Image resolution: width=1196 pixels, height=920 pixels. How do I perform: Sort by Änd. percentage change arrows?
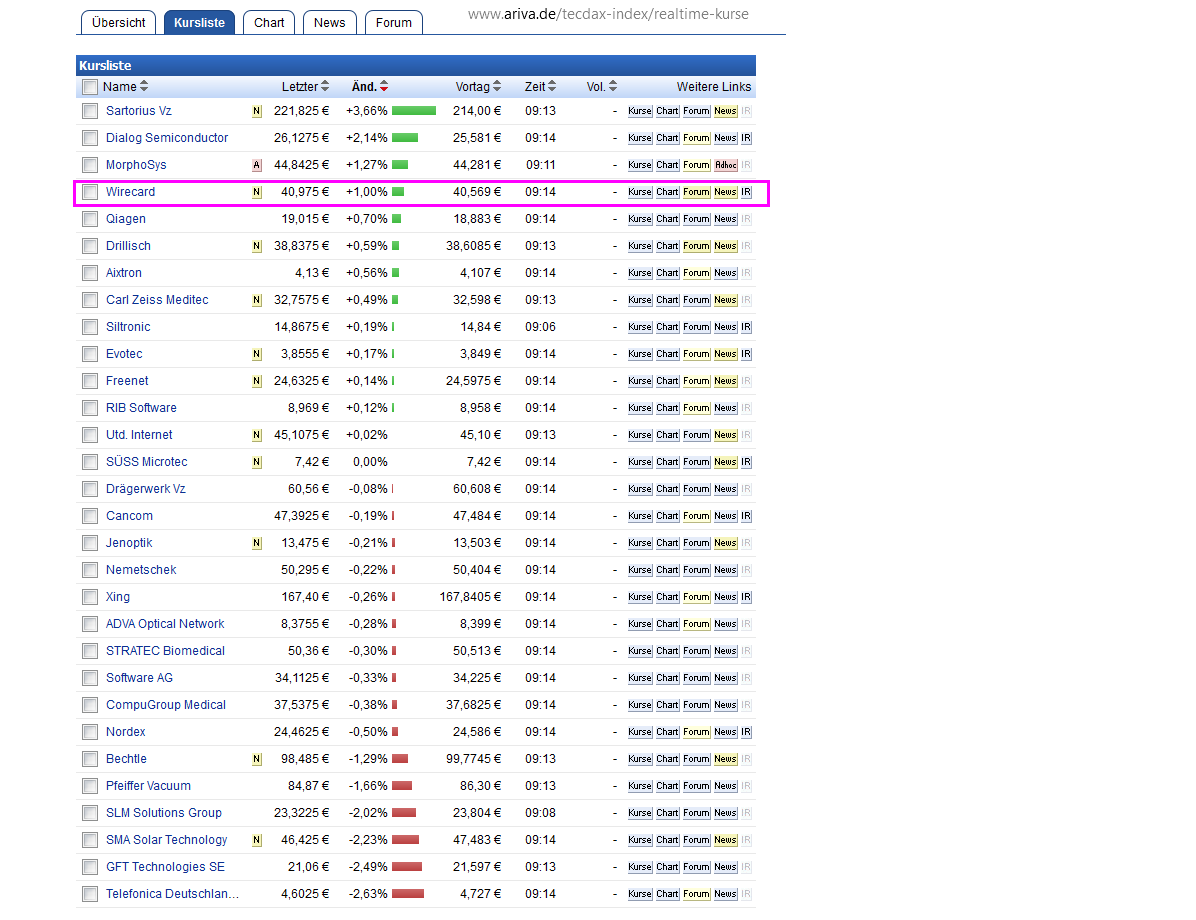(x=384, y=87)
